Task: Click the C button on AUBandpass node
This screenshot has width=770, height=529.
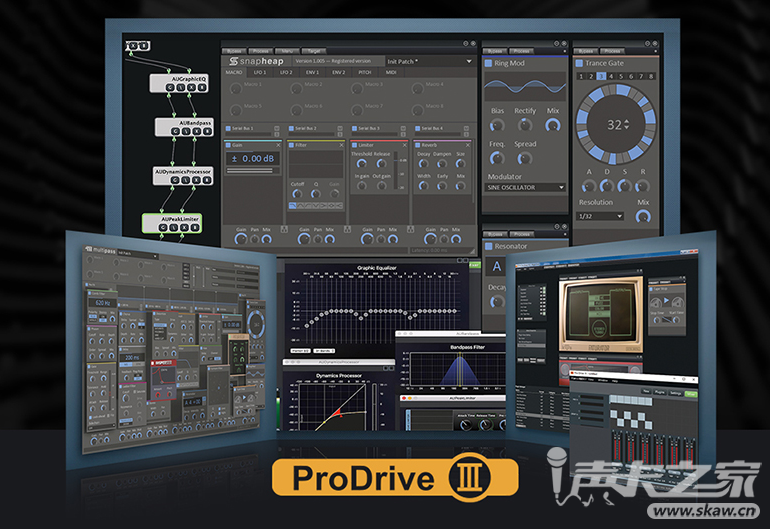Action: 175,131
